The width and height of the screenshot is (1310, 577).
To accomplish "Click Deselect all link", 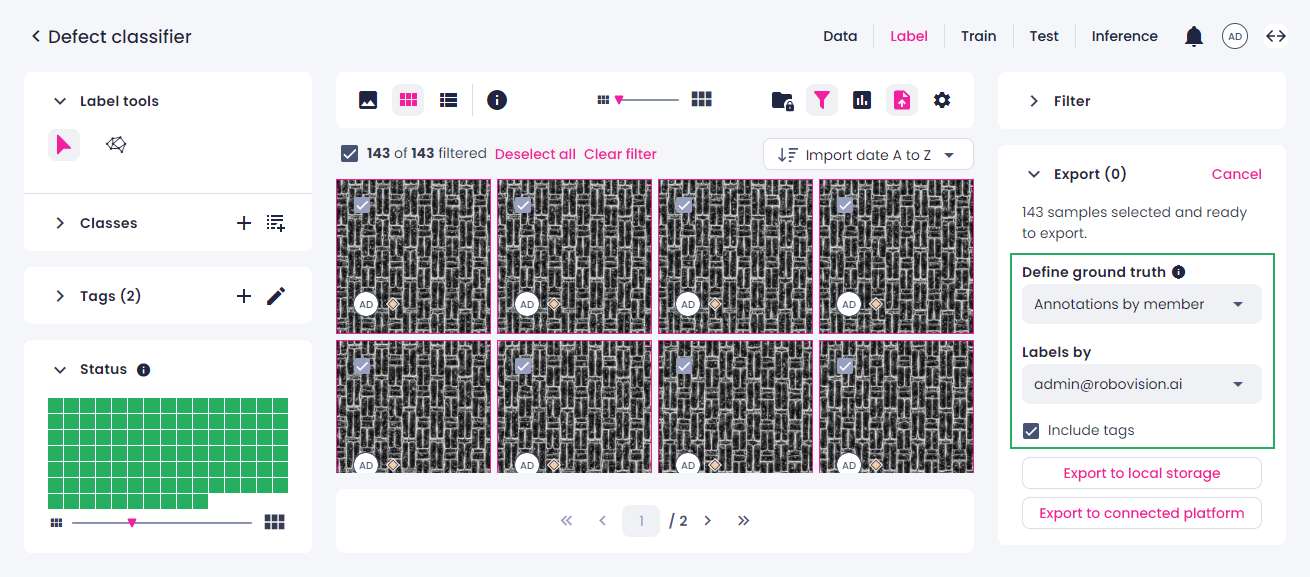I will pyautogui.click(x=535, y=154).
